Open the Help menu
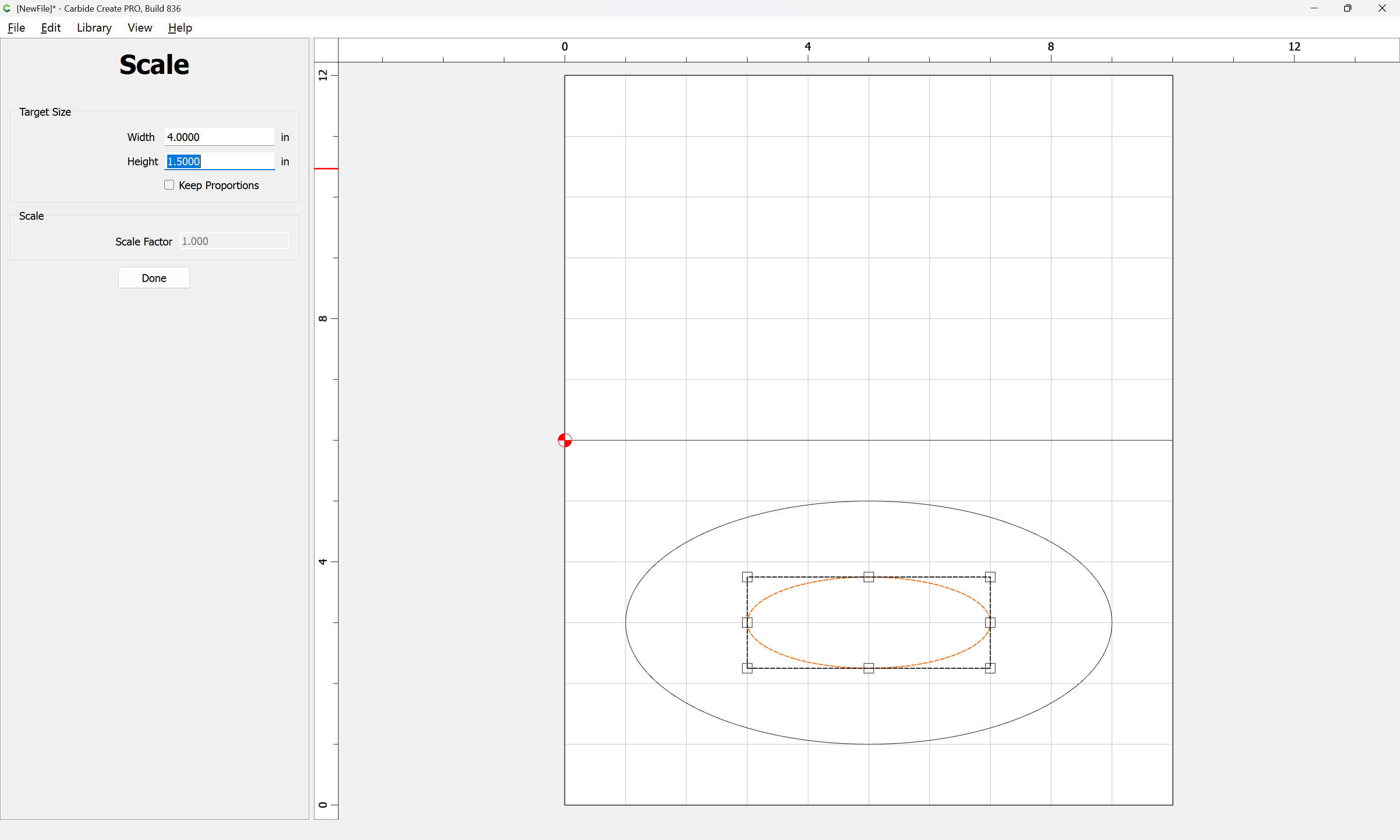The height and width of the screenshot is (840, 1400). [180, 28]
